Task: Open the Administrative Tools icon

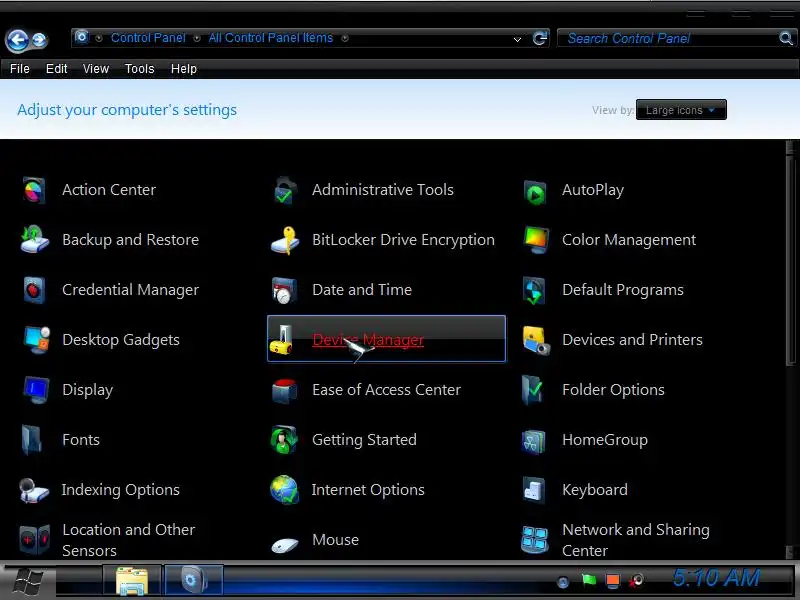Action: pyautogui.click(x=284, y=190)
